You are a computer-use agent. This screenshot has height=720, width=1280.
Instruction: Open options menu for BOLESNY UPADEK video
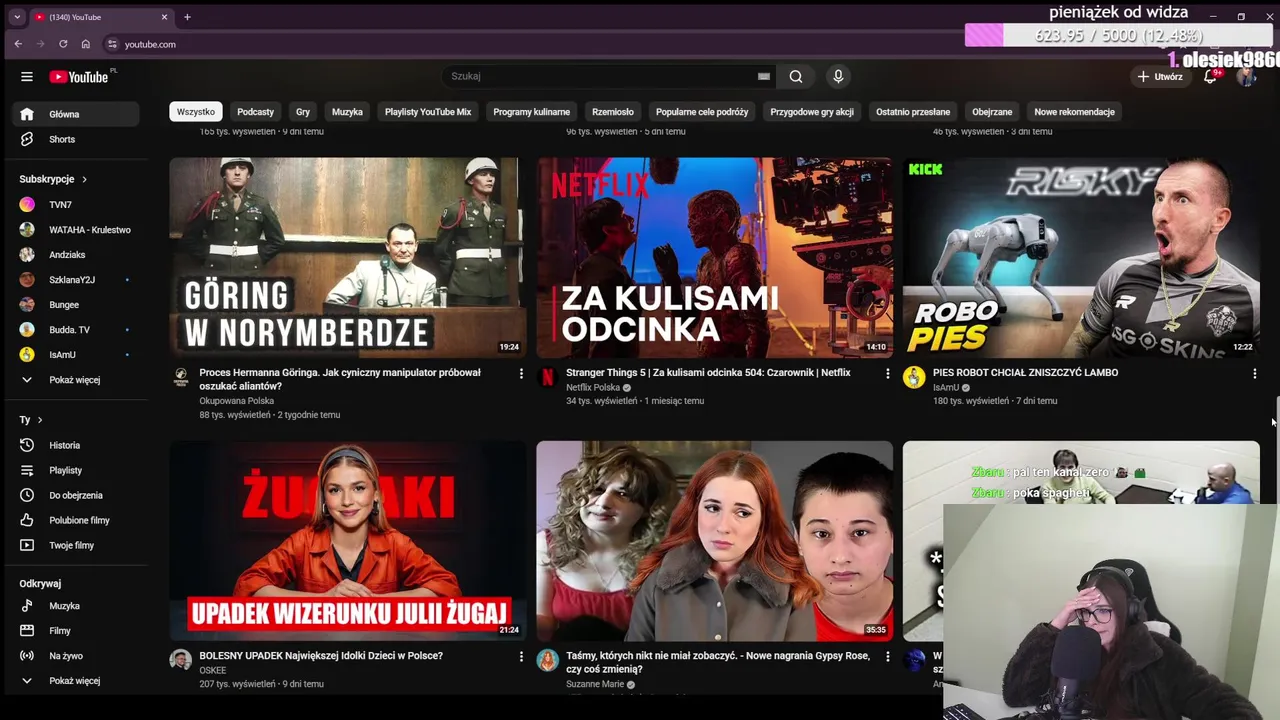pos(521,656)
